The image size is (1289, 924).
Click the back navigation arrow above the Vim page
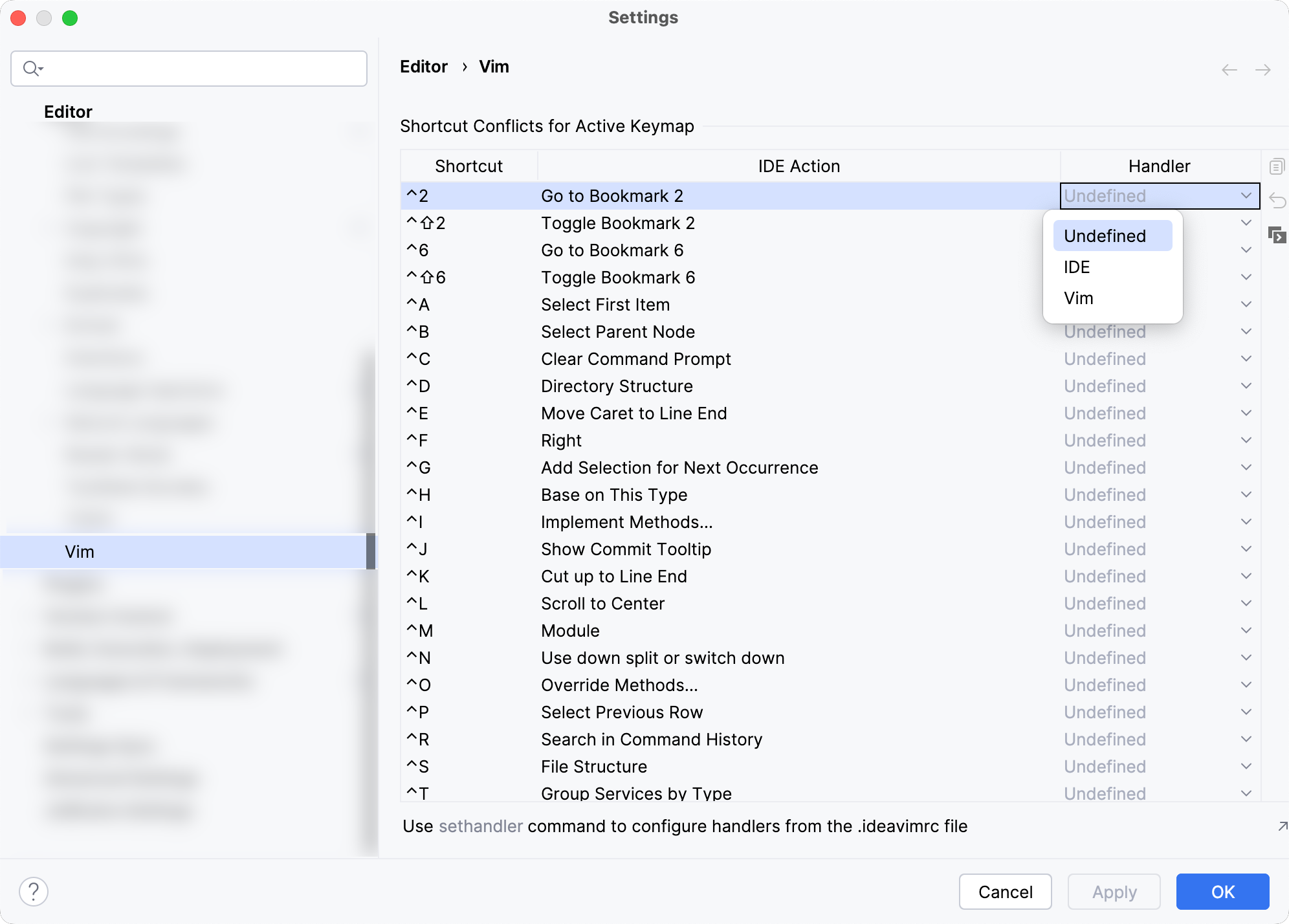tap(1228, 69)
